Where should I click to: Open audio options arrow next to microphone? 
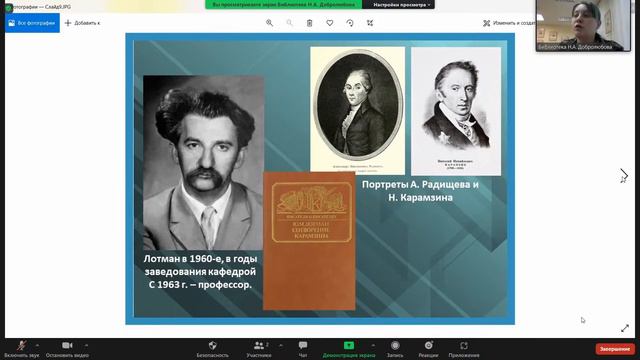(37, 345)
